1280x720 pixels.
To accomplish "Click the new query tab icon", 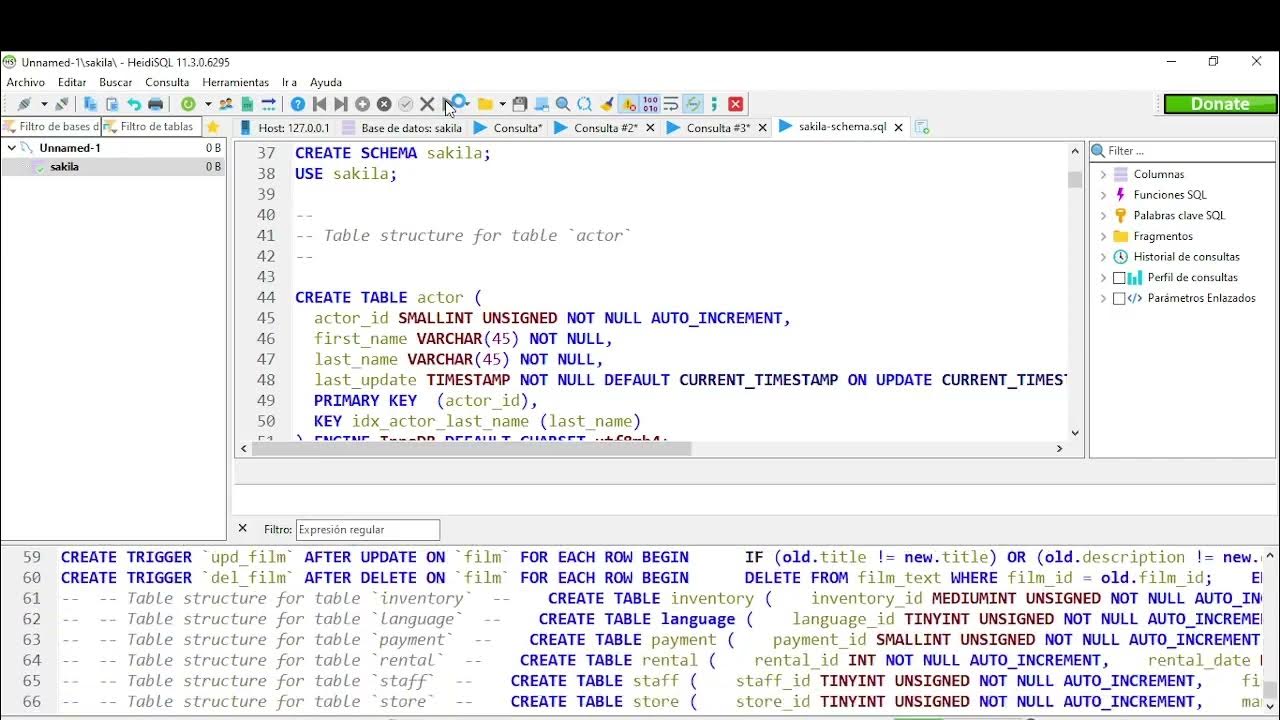I will [922, 127].
